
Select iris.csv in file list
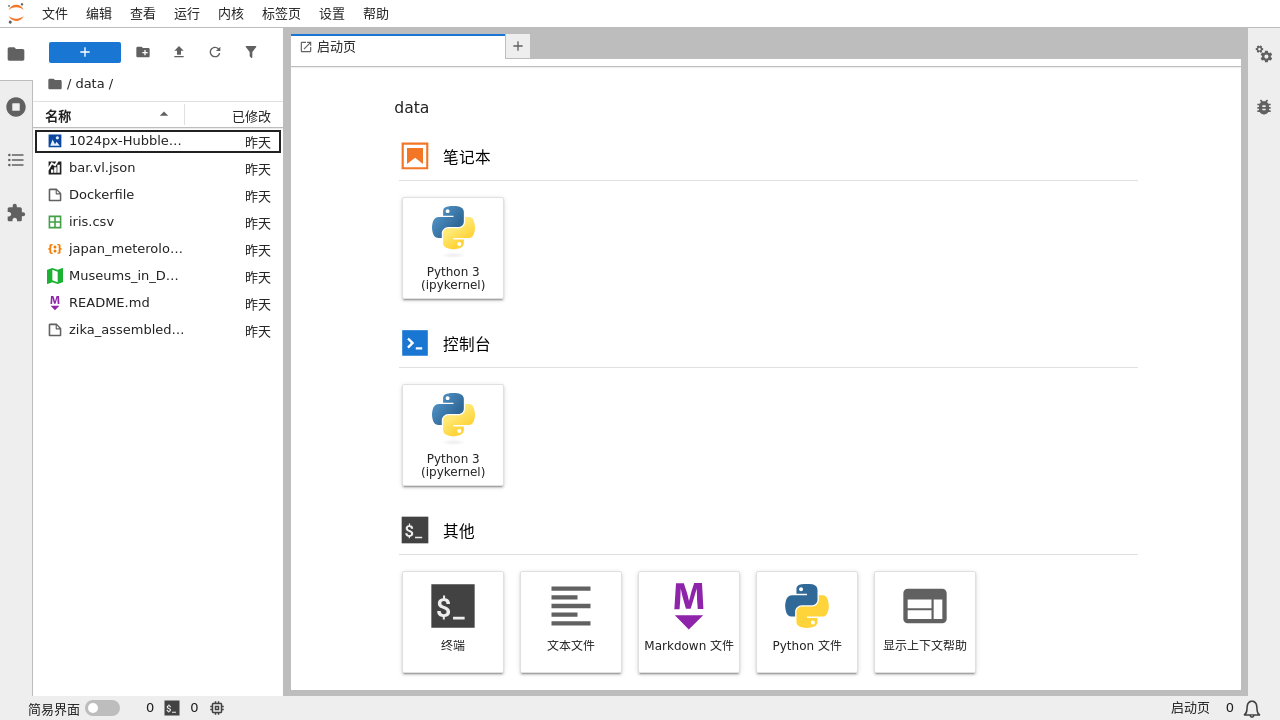(91, 222)
